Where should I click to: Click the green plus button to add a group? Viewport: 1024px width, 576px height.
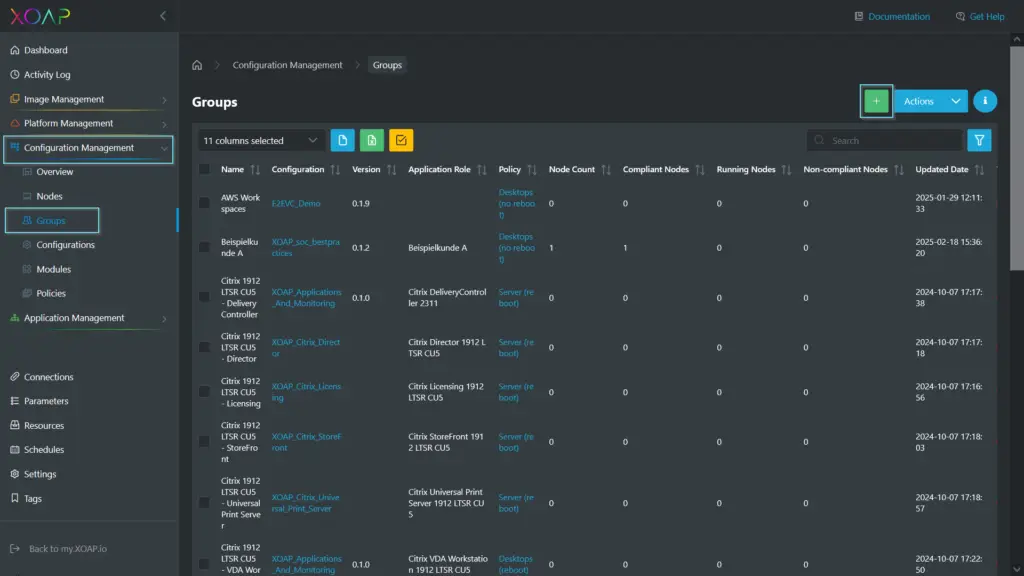click(x=876, y=101)
